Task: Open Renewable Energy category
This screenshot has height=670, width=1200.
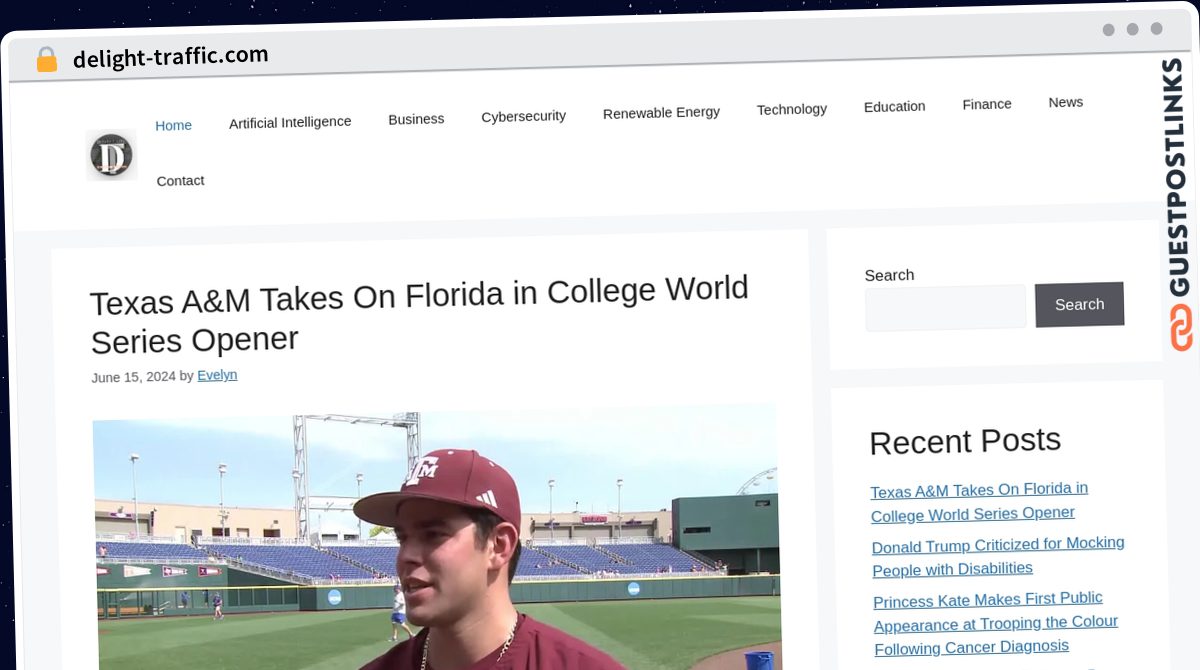Action: coord(661,112)
